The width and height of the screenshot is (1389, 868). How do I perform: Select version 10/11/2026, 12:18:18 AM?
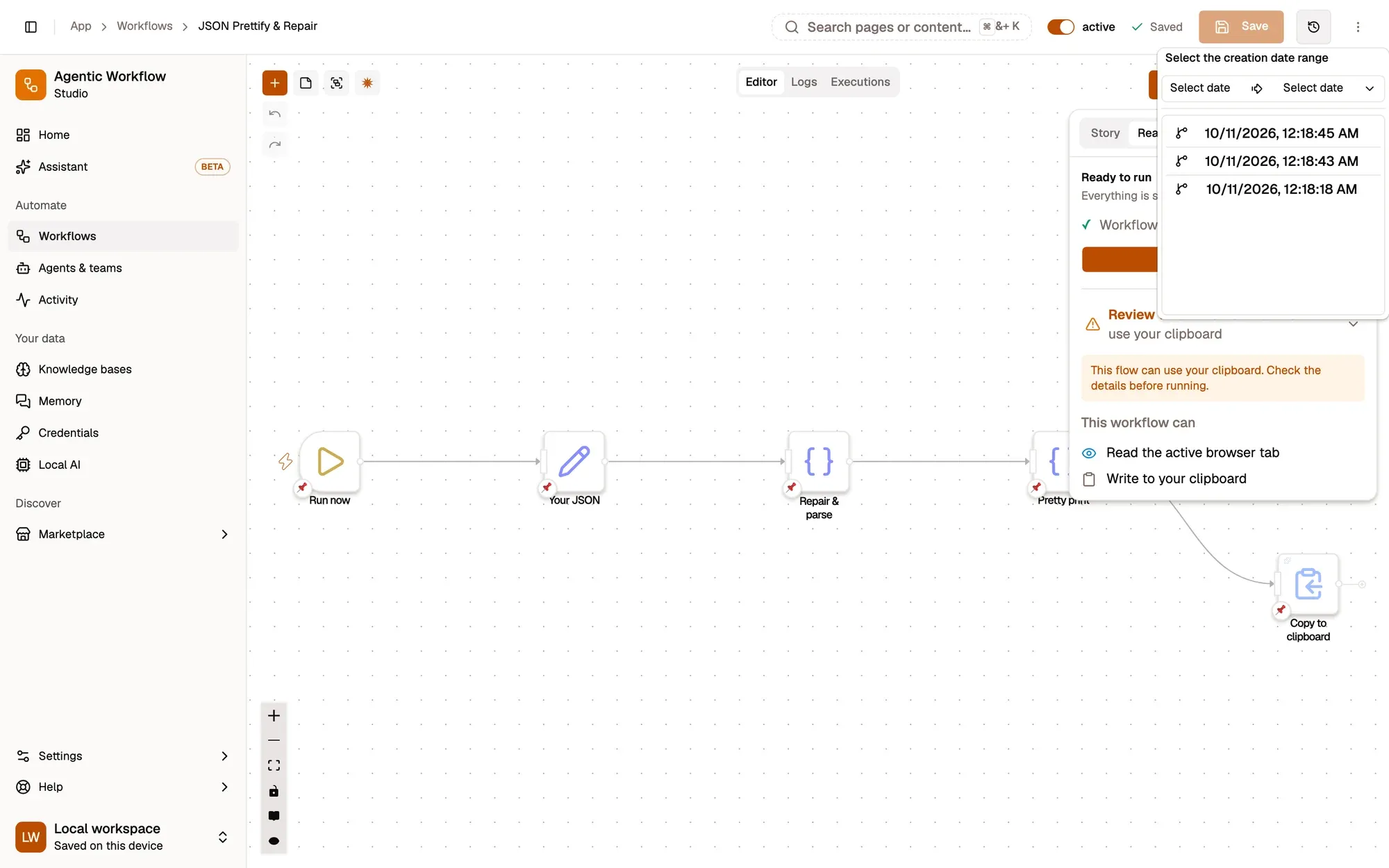[x=1272, y=189]
